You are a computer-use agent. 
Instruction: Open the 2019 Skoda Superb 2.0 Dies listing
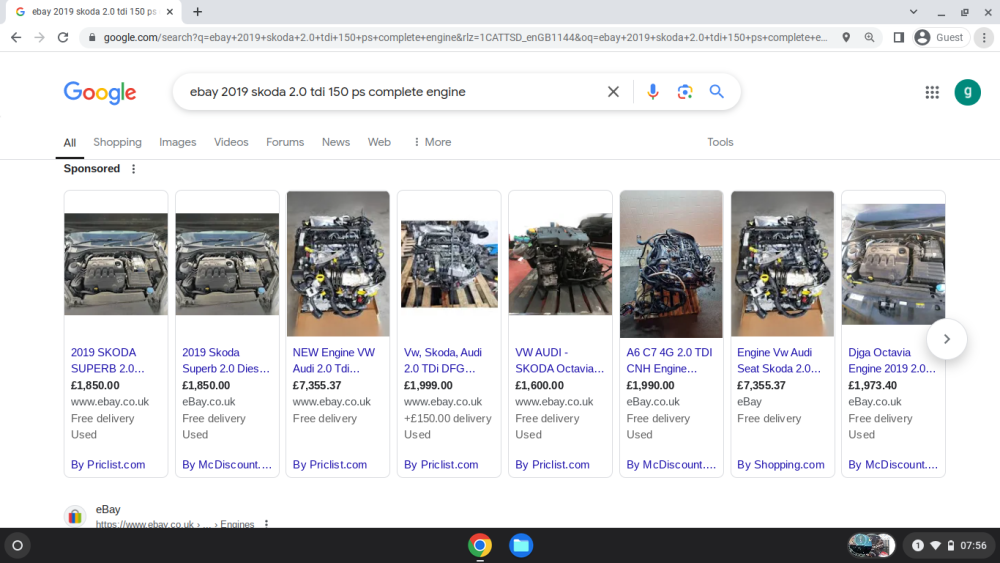pyautogui.click(x=226, y=360)
